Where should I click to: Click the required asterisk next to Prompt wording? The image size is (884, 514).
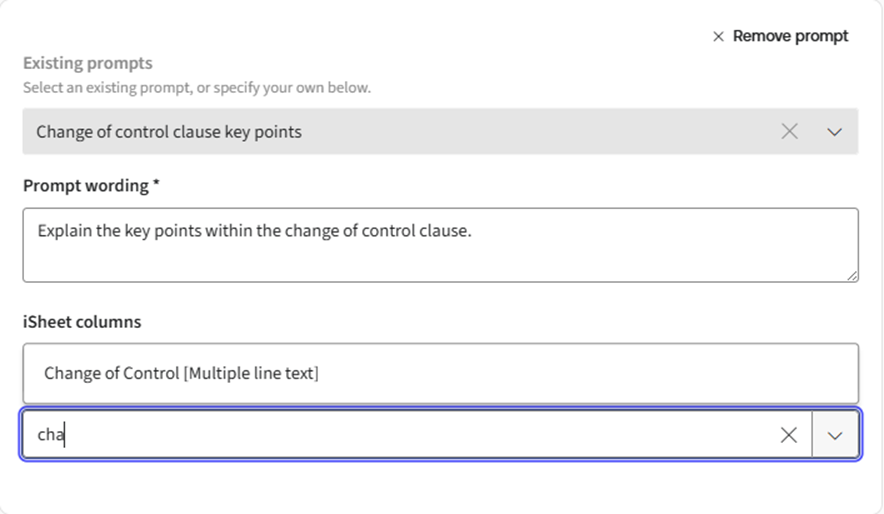[156, 186]
